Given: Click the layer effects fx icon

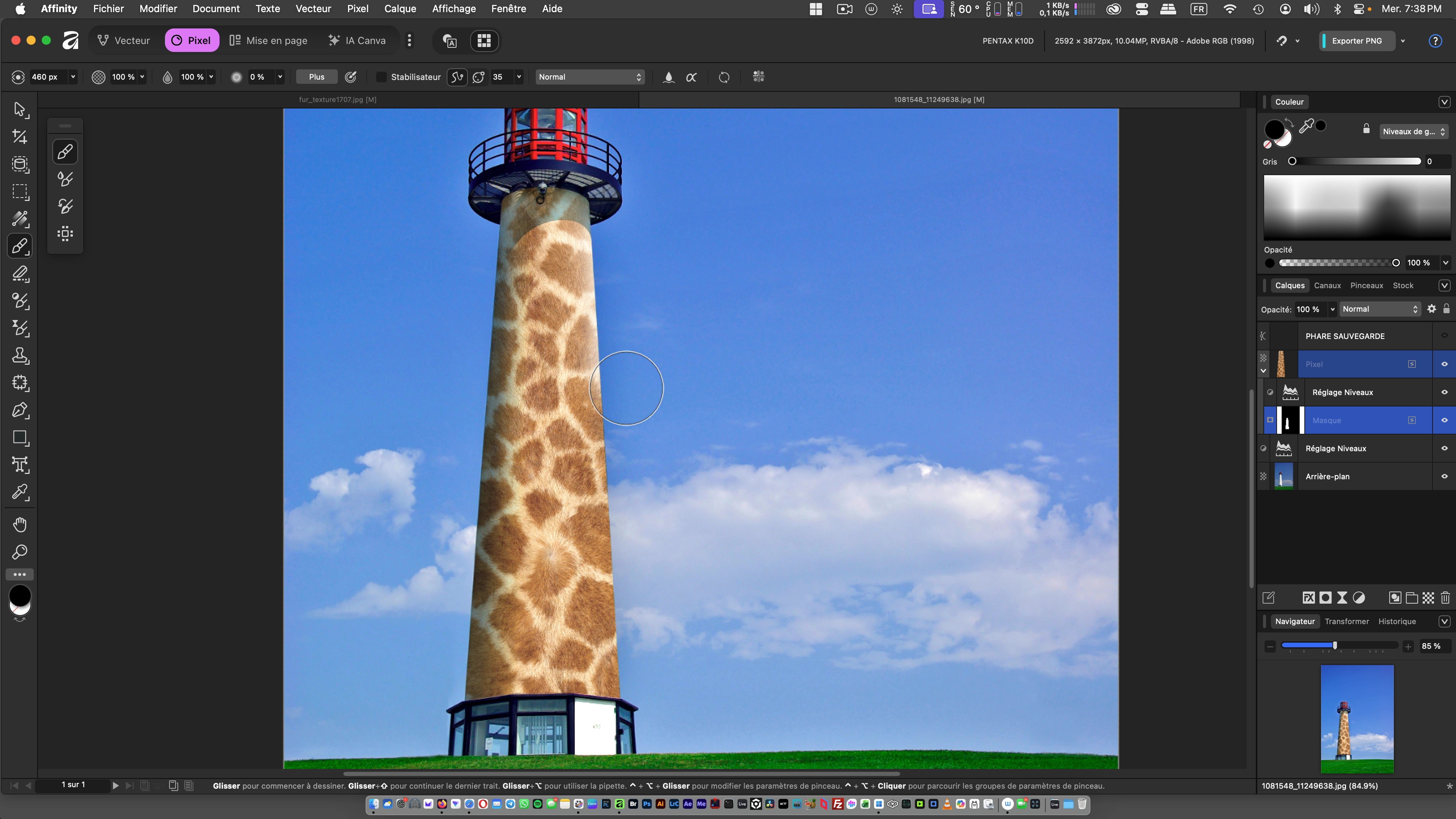Looking at the screenshot, I should [1309, 598].
